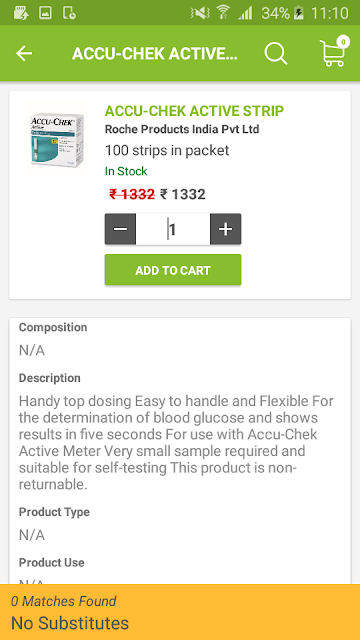
Task: Tap the Wi-Fi status bar icon
Action: (x=223, y=13)
